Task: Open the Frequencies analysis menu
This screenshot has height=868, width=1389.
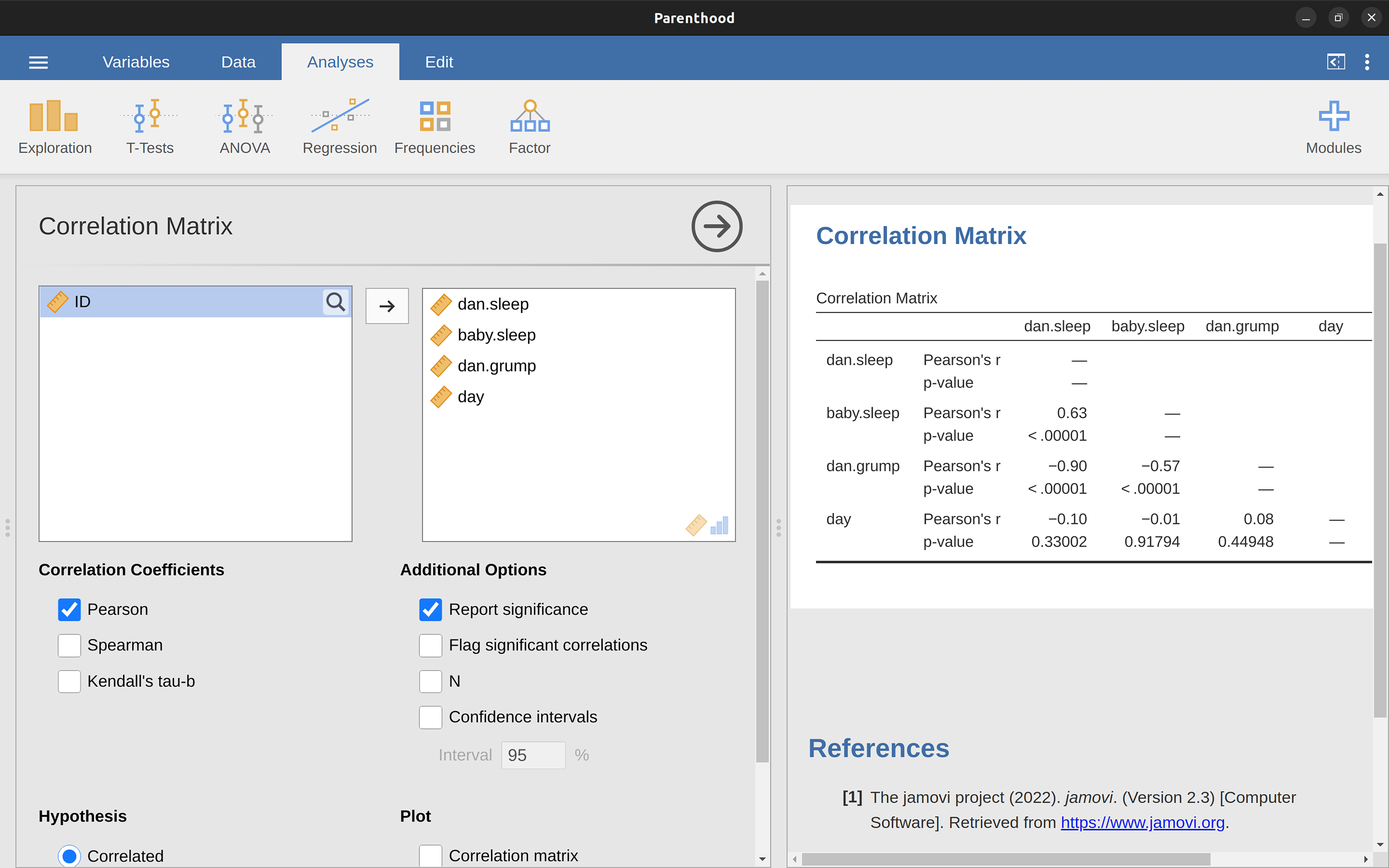Action: pos(434,127)
